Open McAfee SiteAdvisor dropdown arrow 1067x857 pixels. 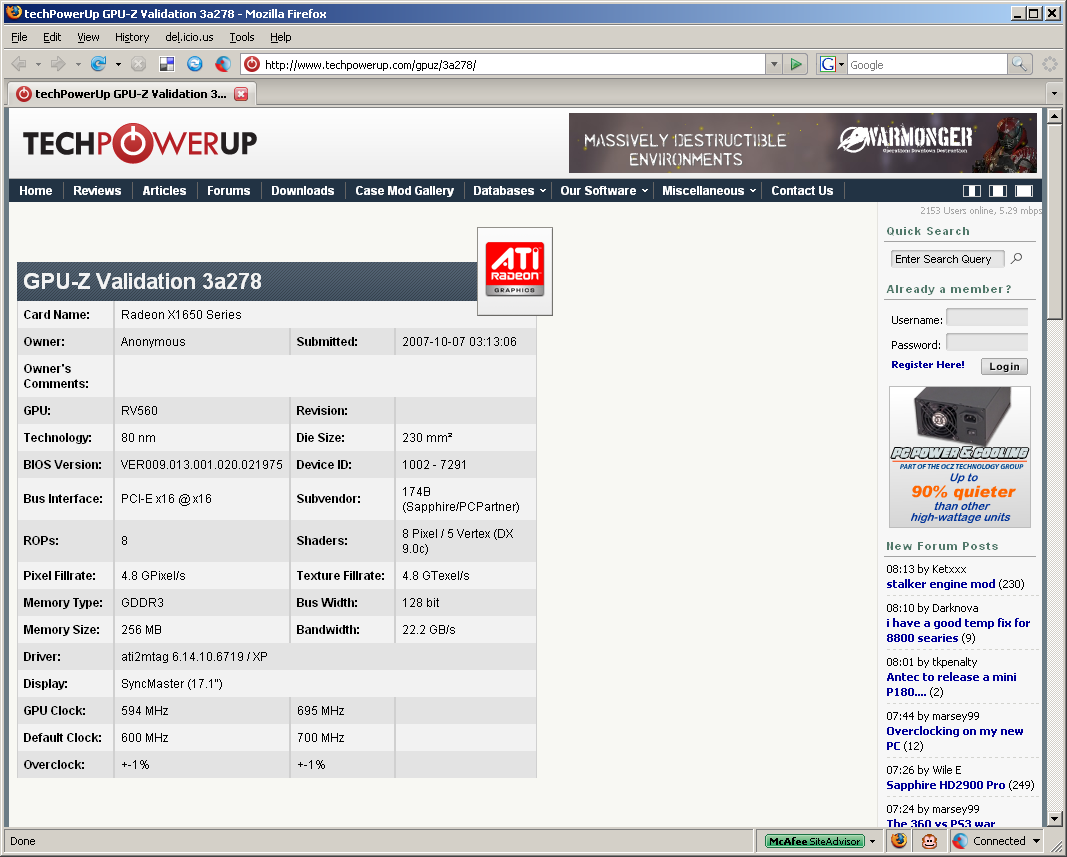(872, 841)
